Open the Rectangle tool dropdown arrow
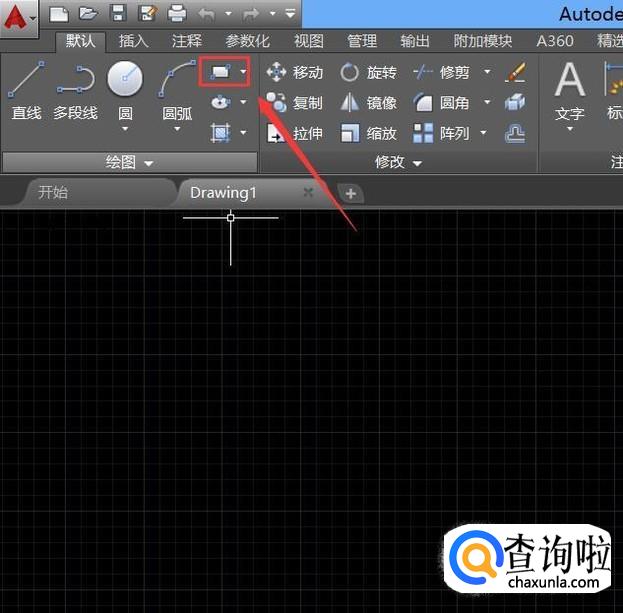623x613 pixels. [x=243, y=72]
